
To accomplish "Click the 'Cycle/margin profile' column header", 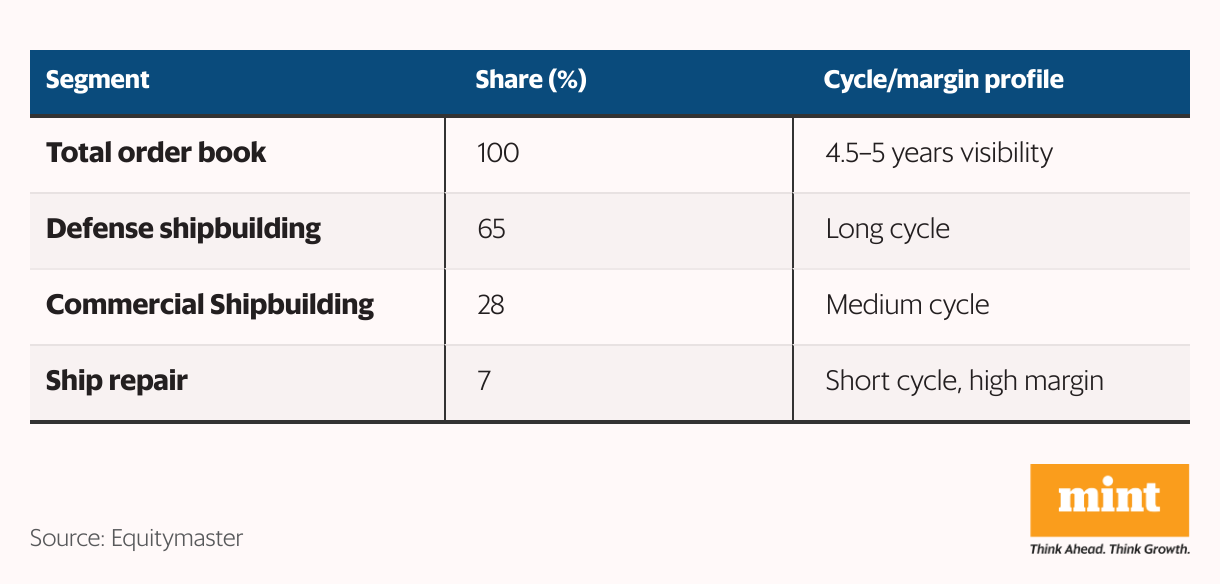I will point(943,80).
